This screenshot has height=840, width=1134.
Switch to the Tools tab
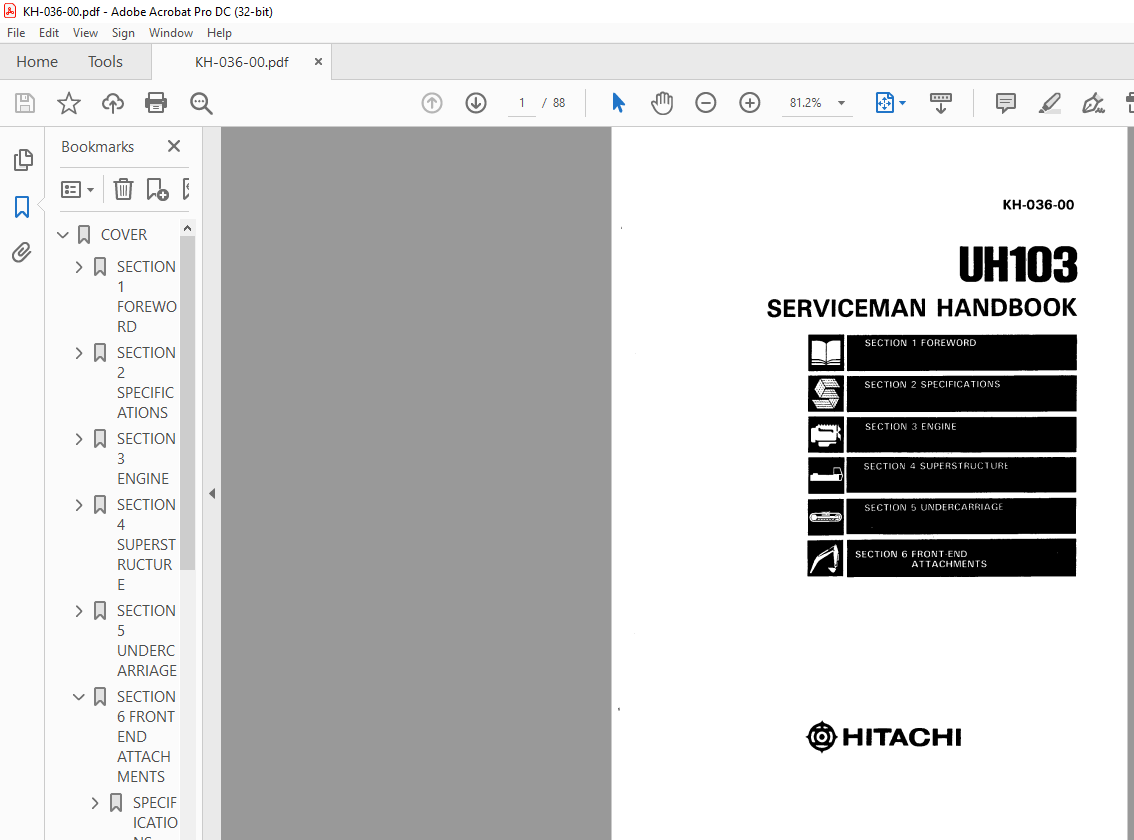click(x=106, y=61)
